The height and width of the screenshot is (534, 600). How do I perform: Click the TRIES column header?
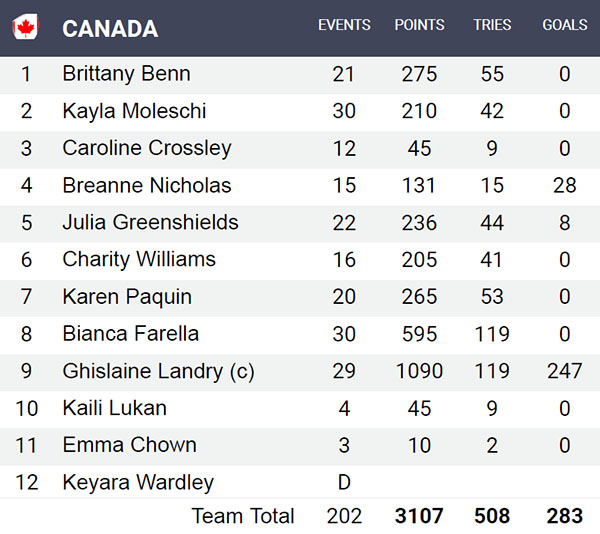click(x=492, y=25)
